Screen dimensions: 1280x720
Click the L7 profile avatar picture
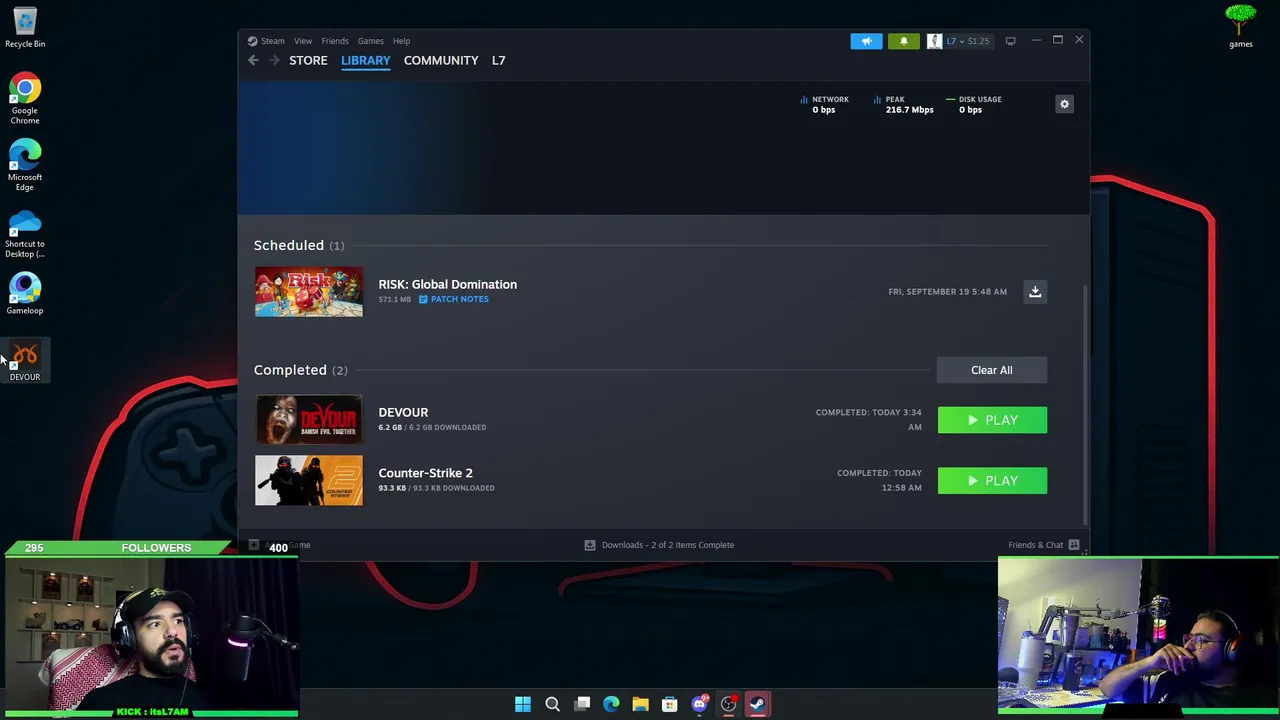pyautogui.click(x=934, y=41)
